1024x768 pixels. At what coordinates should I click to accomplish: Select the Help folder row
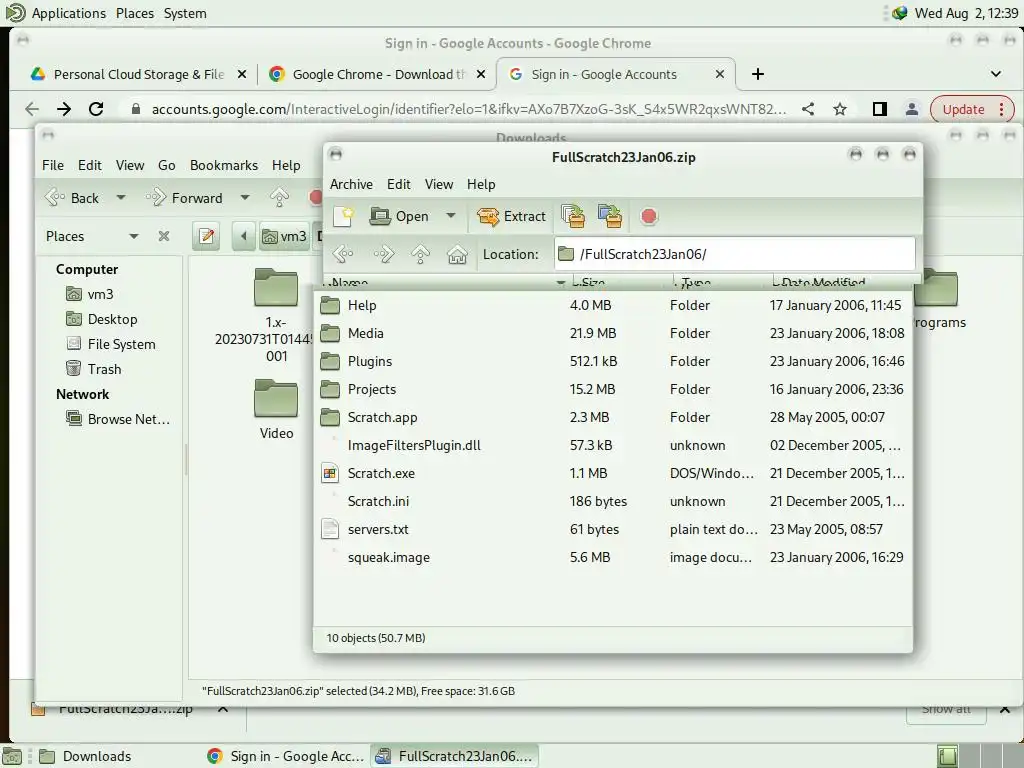pyautogui.click(x=613, y=305)
